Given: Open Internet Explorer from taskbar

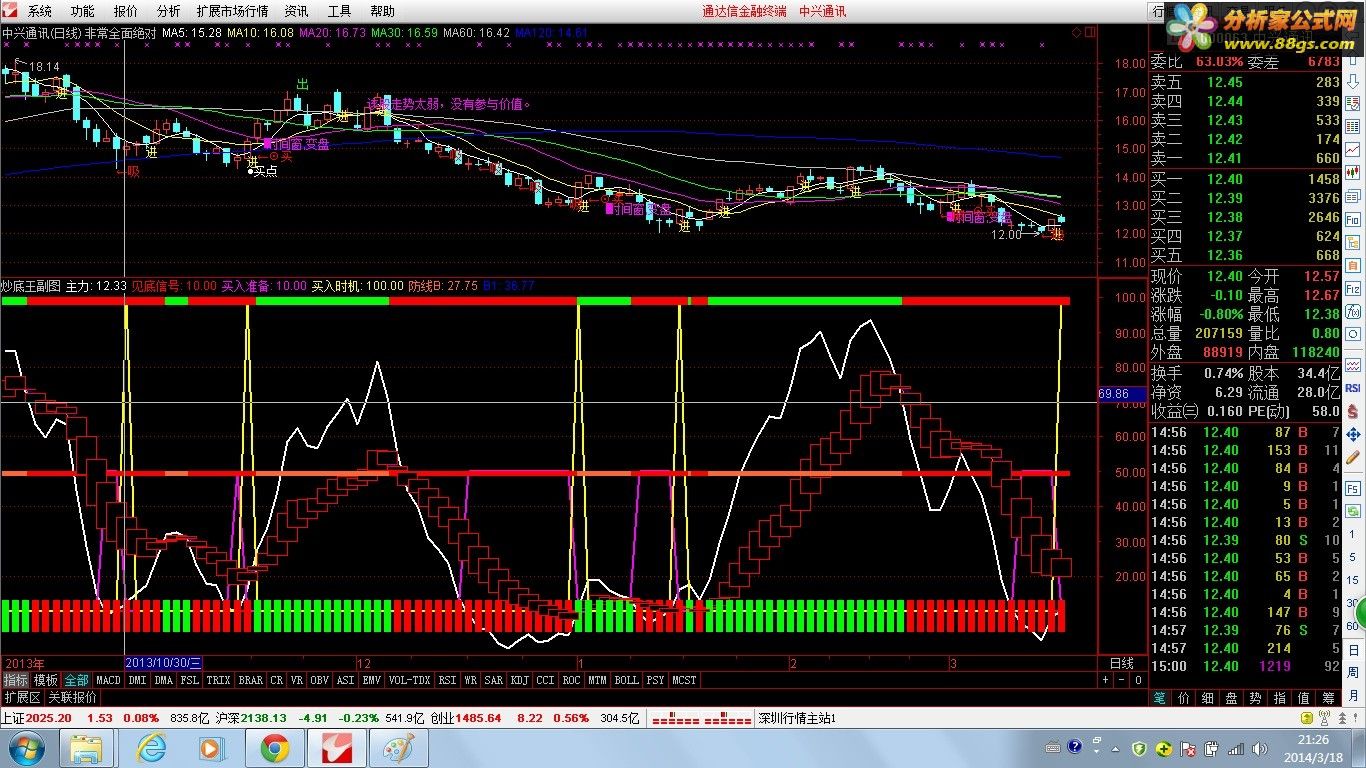Looking at the screenshot, I should coord(151,747).
